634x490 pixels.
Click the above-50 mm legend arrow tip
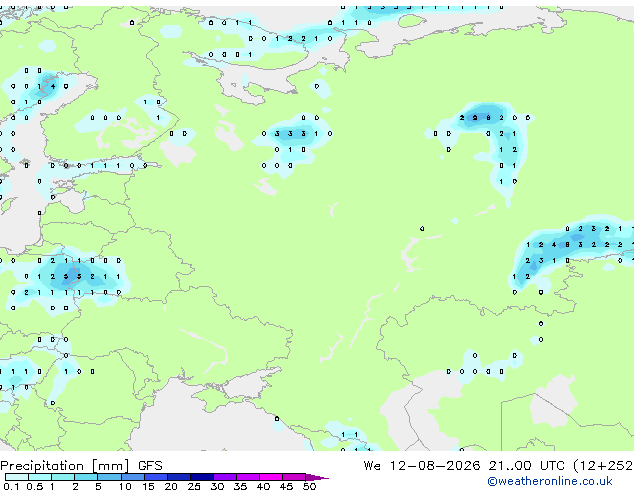[x=317, y=477]
